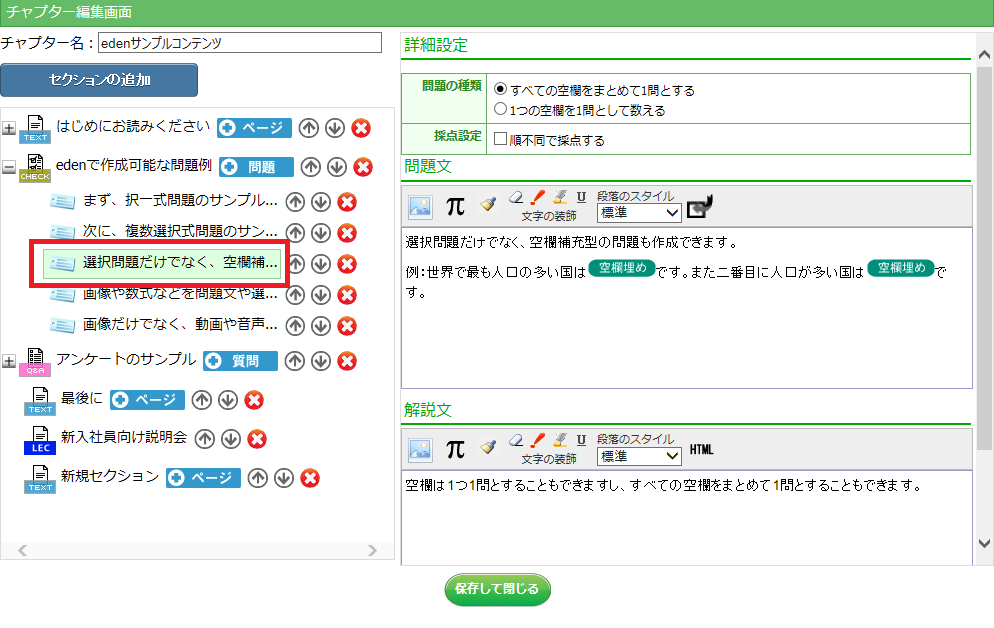The image size is (994, 628).
Task: Expand the 'アンケートのサンプル' tree node
Action: (9, 362)
